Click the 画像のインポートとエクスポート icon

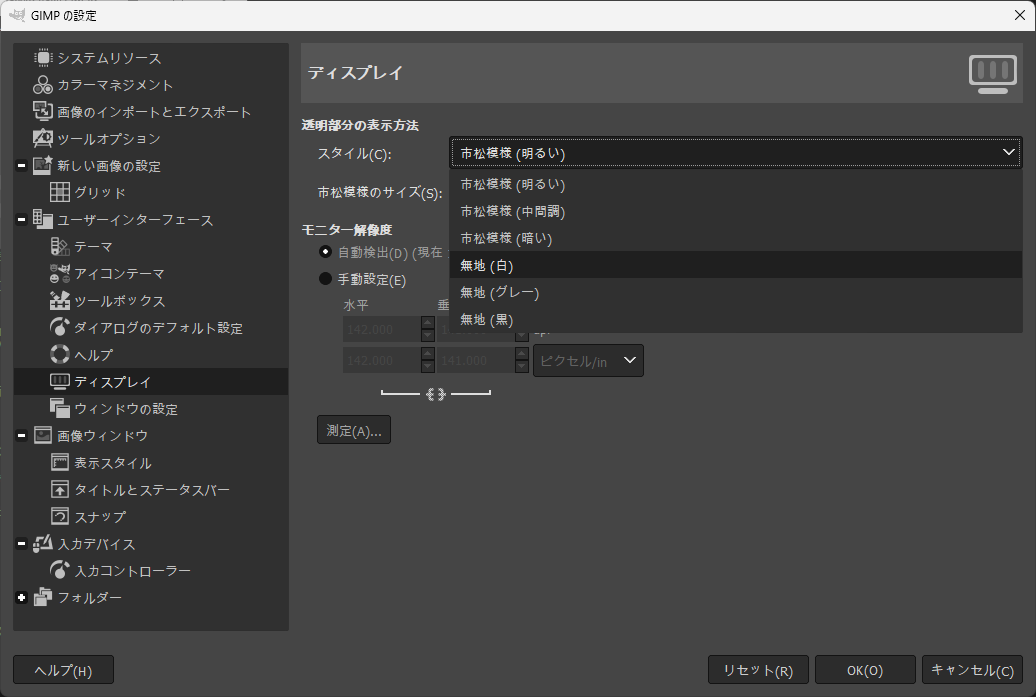point(43,112)
